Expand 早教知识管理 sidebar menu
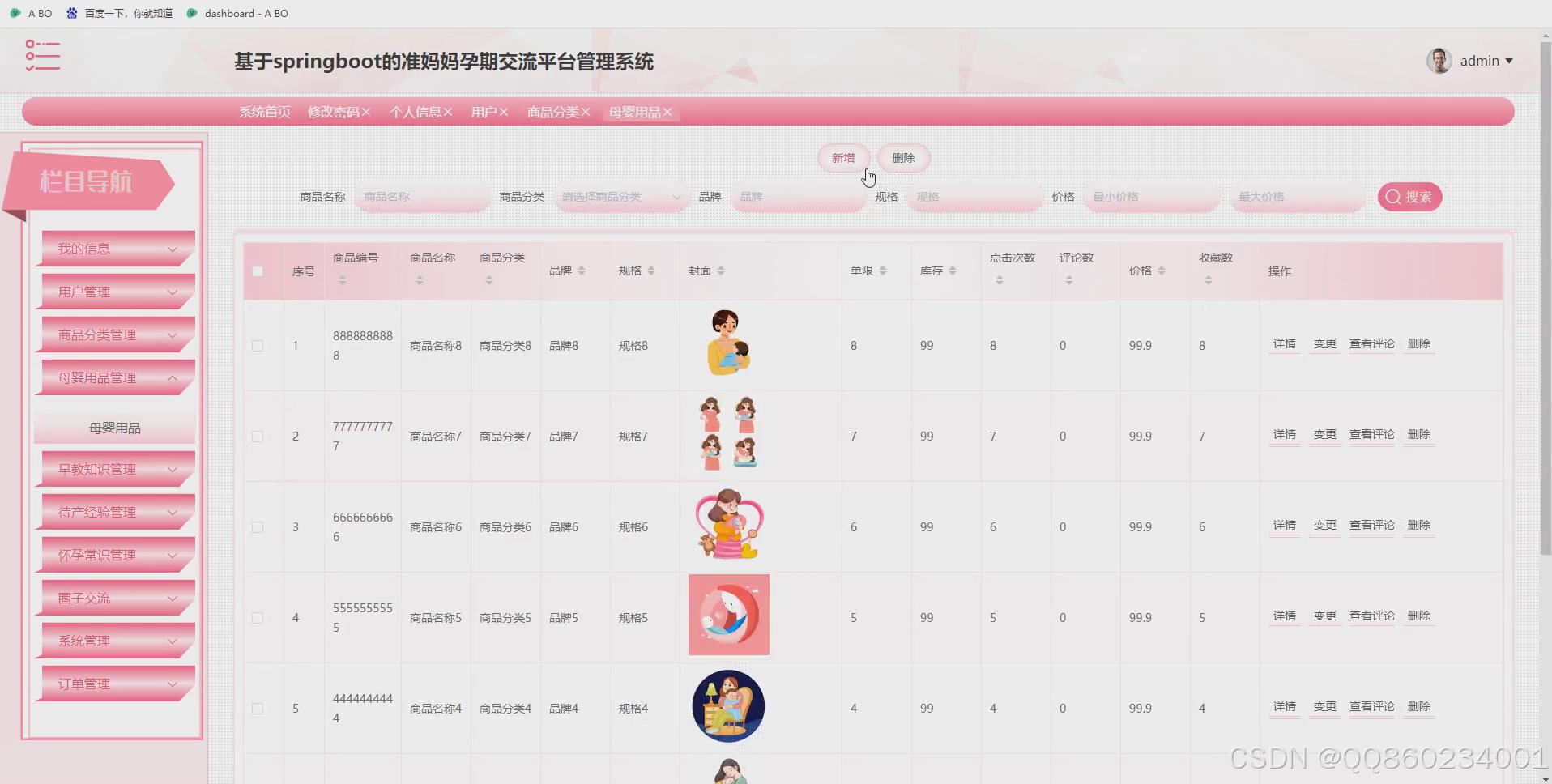 [x=114, y=469]
